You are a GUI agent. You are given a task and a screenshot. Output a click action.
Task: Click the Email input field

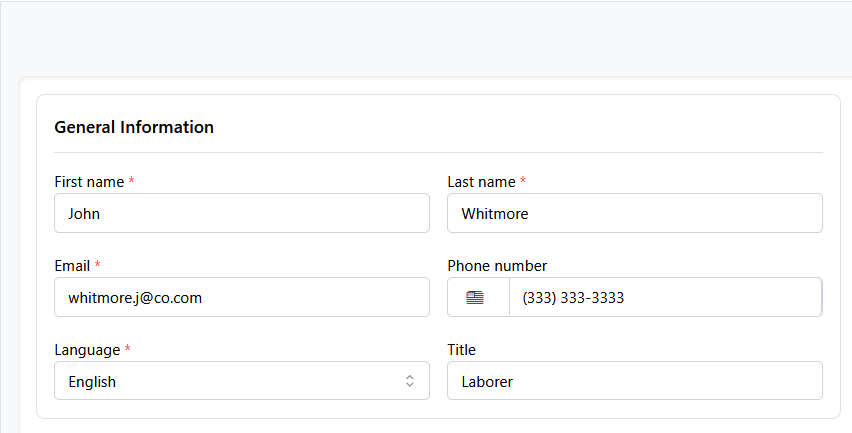[x=241, y=297]
